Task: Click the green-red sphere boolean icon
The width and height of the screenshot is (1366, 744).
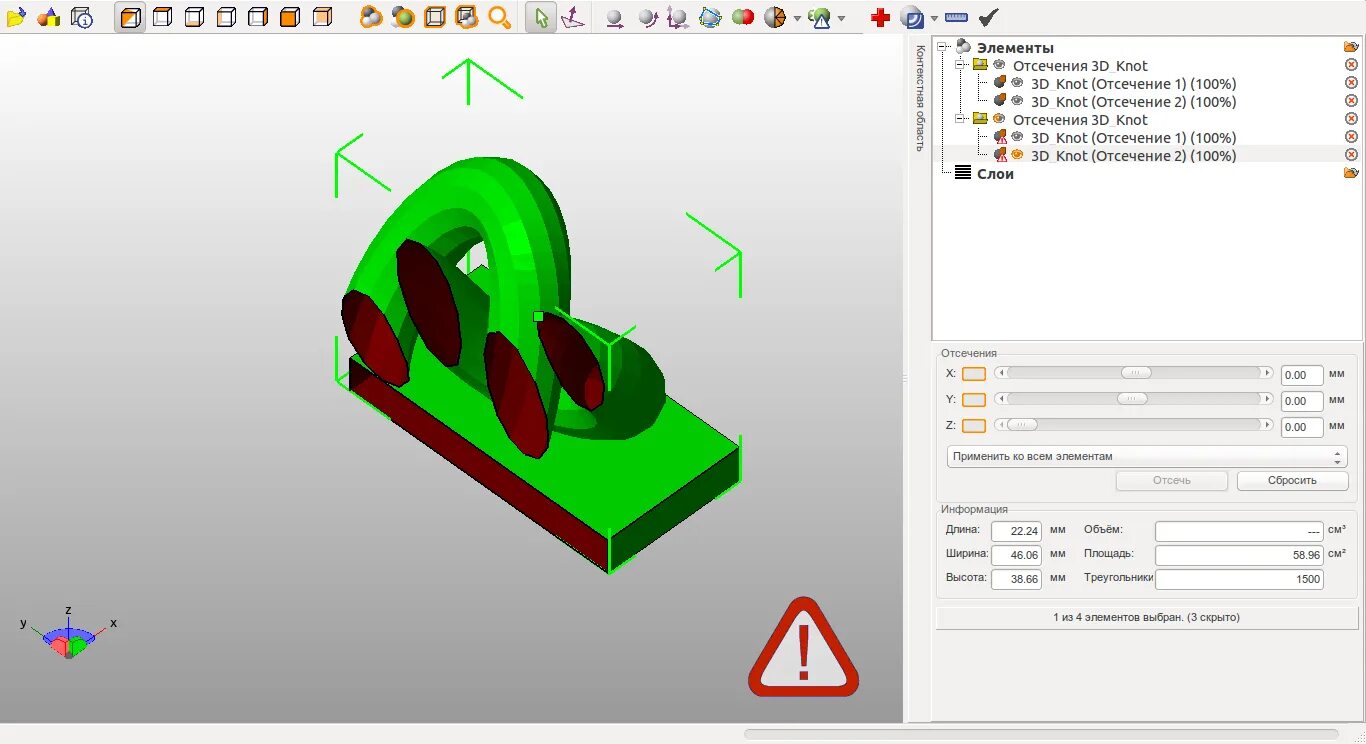Action: [x=742, y=17]
